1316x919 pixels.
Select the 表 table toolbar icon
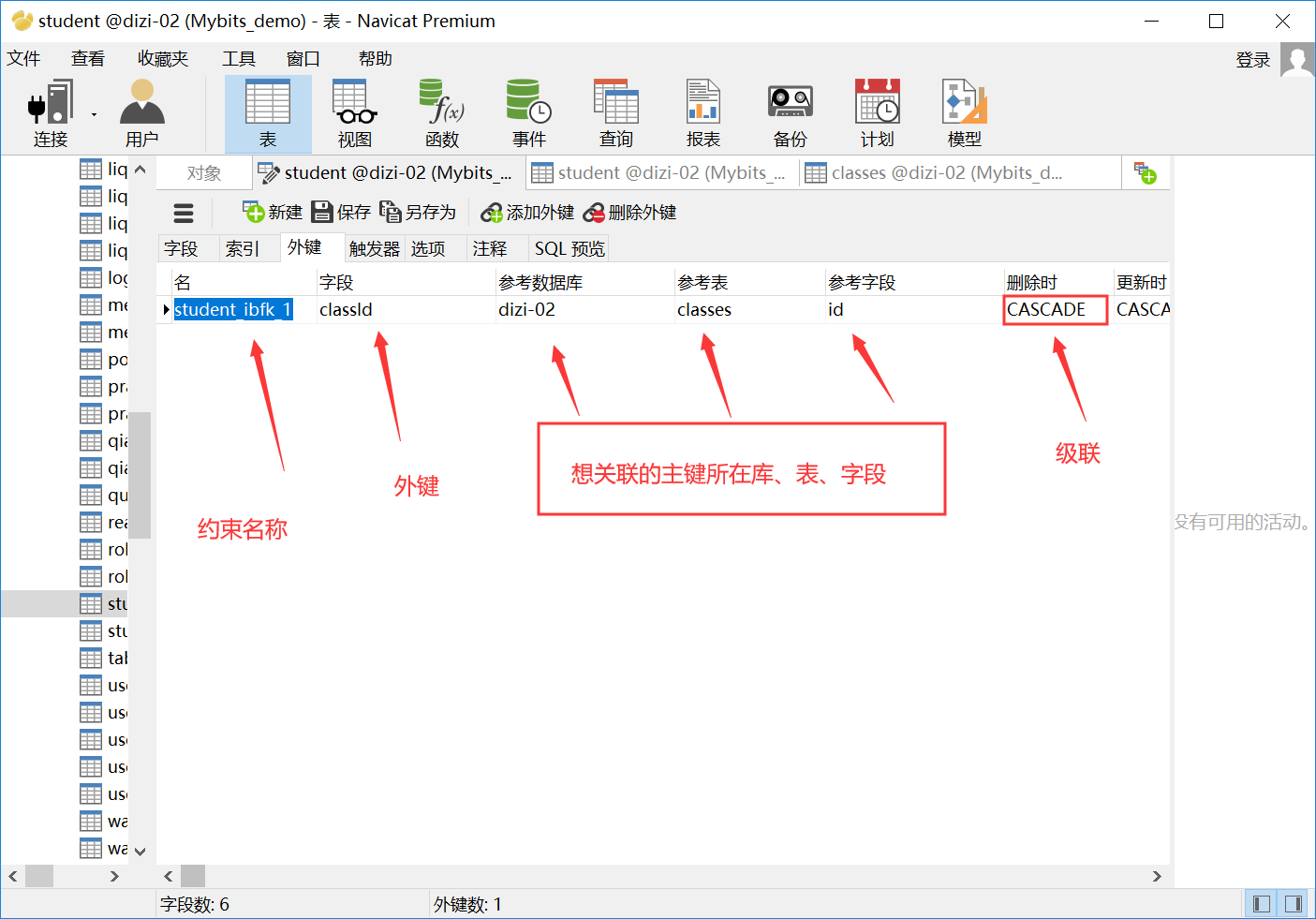click(268, 113)
